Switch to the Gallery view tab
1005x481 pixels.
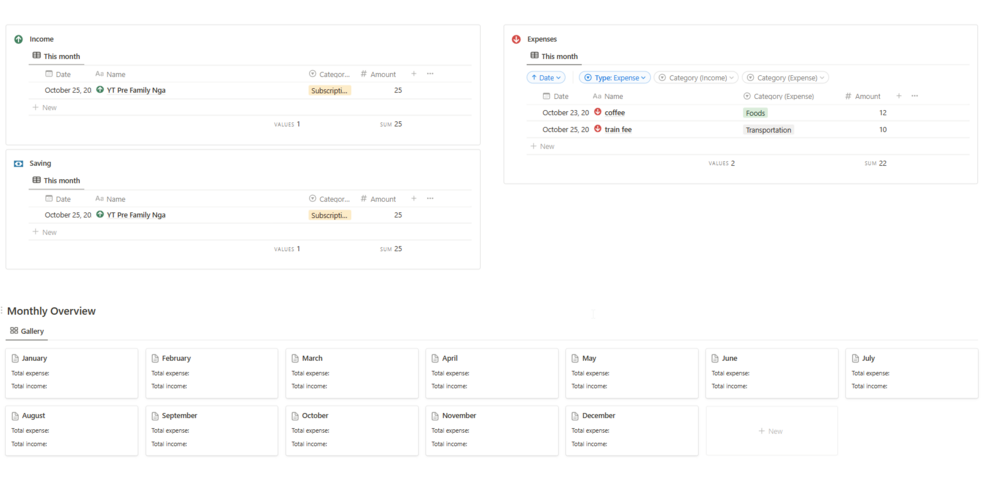pyautogui.click(x=27, y=331)
